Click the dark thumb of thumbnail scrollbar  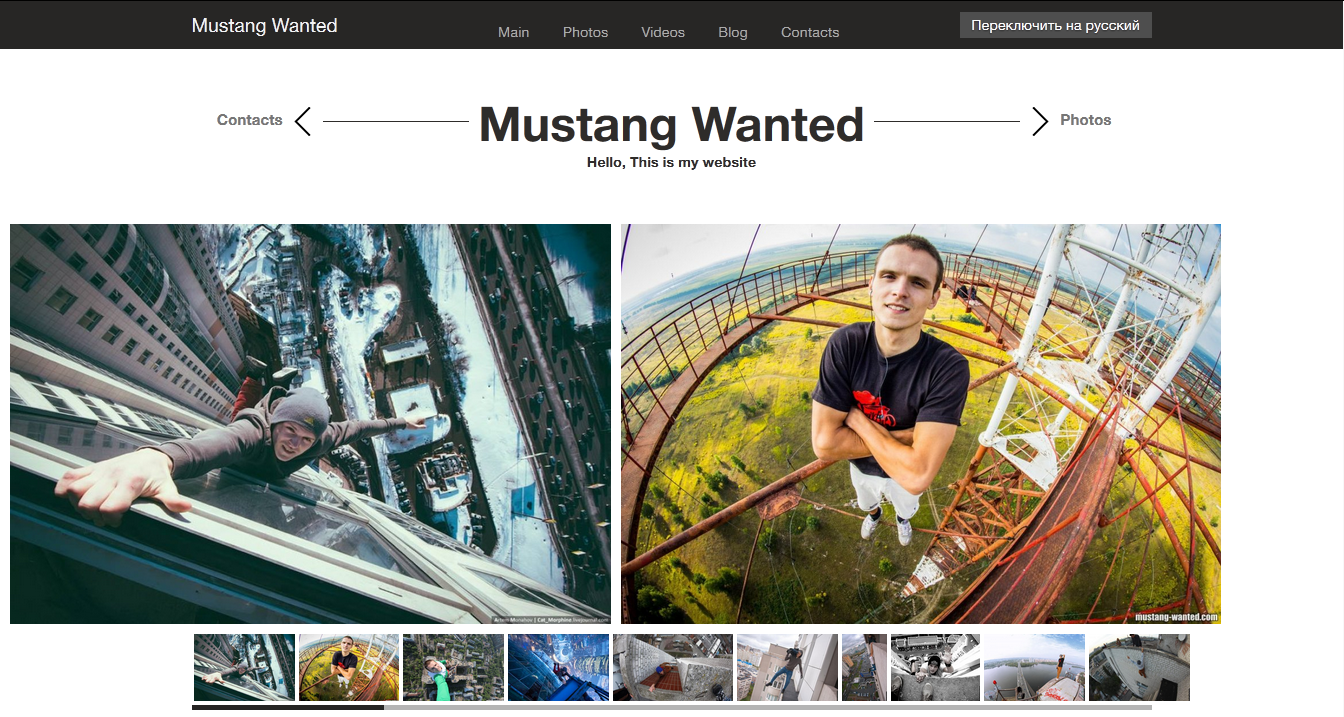(288, 708)
